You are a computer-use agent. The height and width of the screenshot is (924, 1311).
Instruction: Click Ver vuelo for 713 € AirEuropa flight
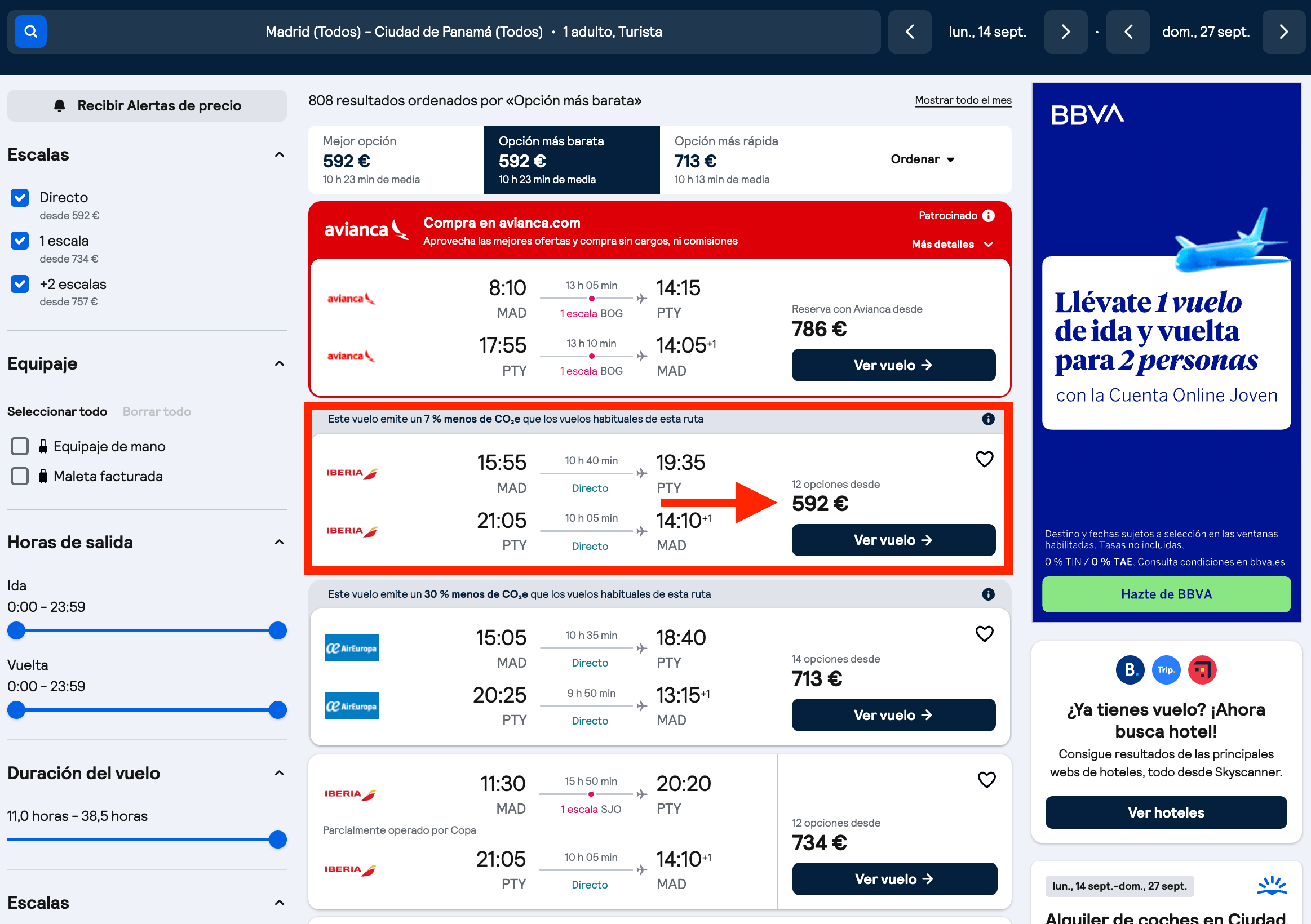[x=893, y=715]
